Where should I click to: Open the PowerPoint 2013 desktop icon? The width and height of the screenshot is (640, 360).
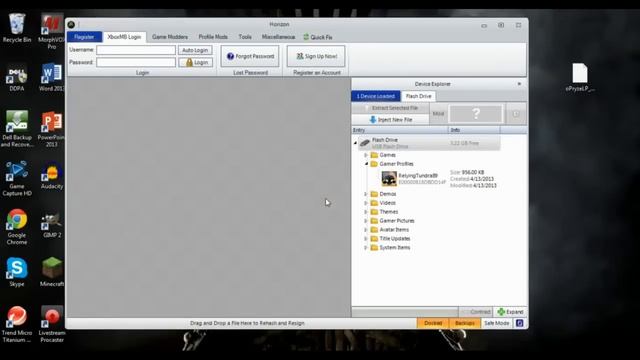pos(51,129)
